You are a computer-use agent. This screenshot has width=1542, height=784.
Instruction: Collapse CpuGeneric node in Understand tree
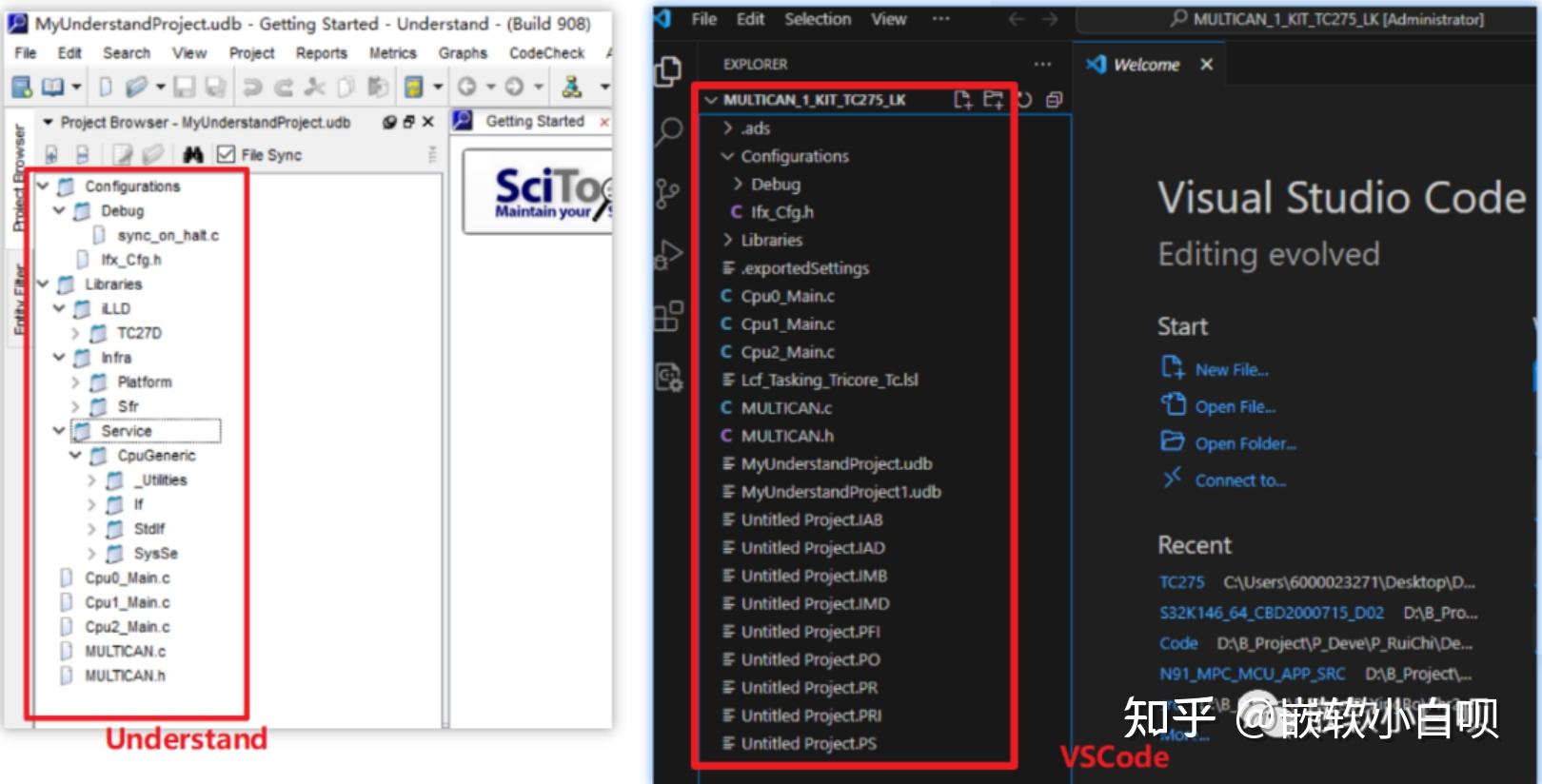tap(75, 456)
